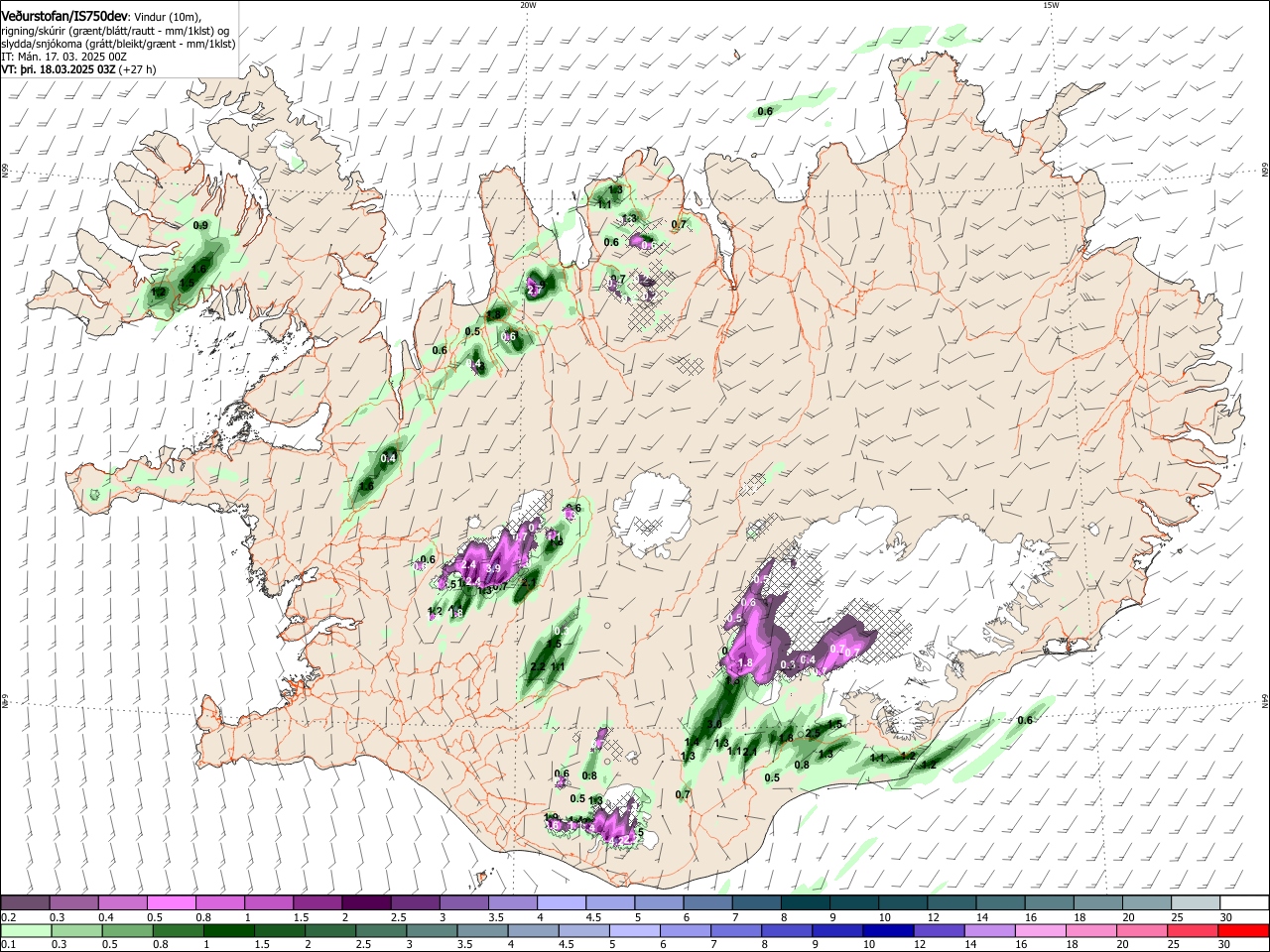The image size is (1270, 952).
Task: Click the upper legend white swatch labeled 30
Action: [1243, 903]
